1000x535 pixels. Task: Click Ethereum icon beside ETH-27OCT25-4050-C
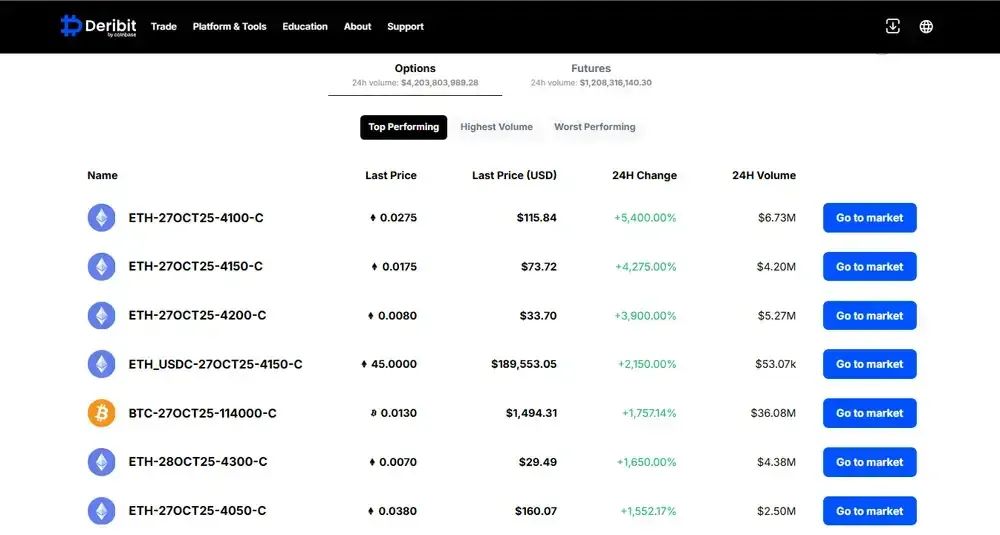tap(102, 511)
